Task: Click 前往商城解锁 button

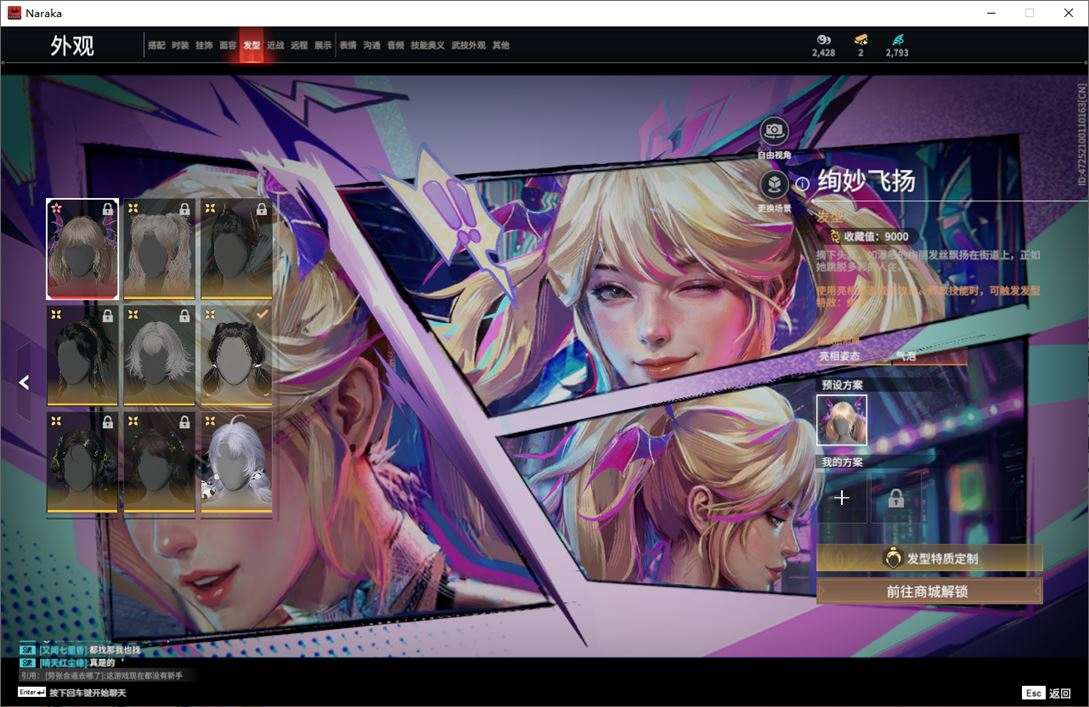Action: pyautogui.click(x=929, y=591)
